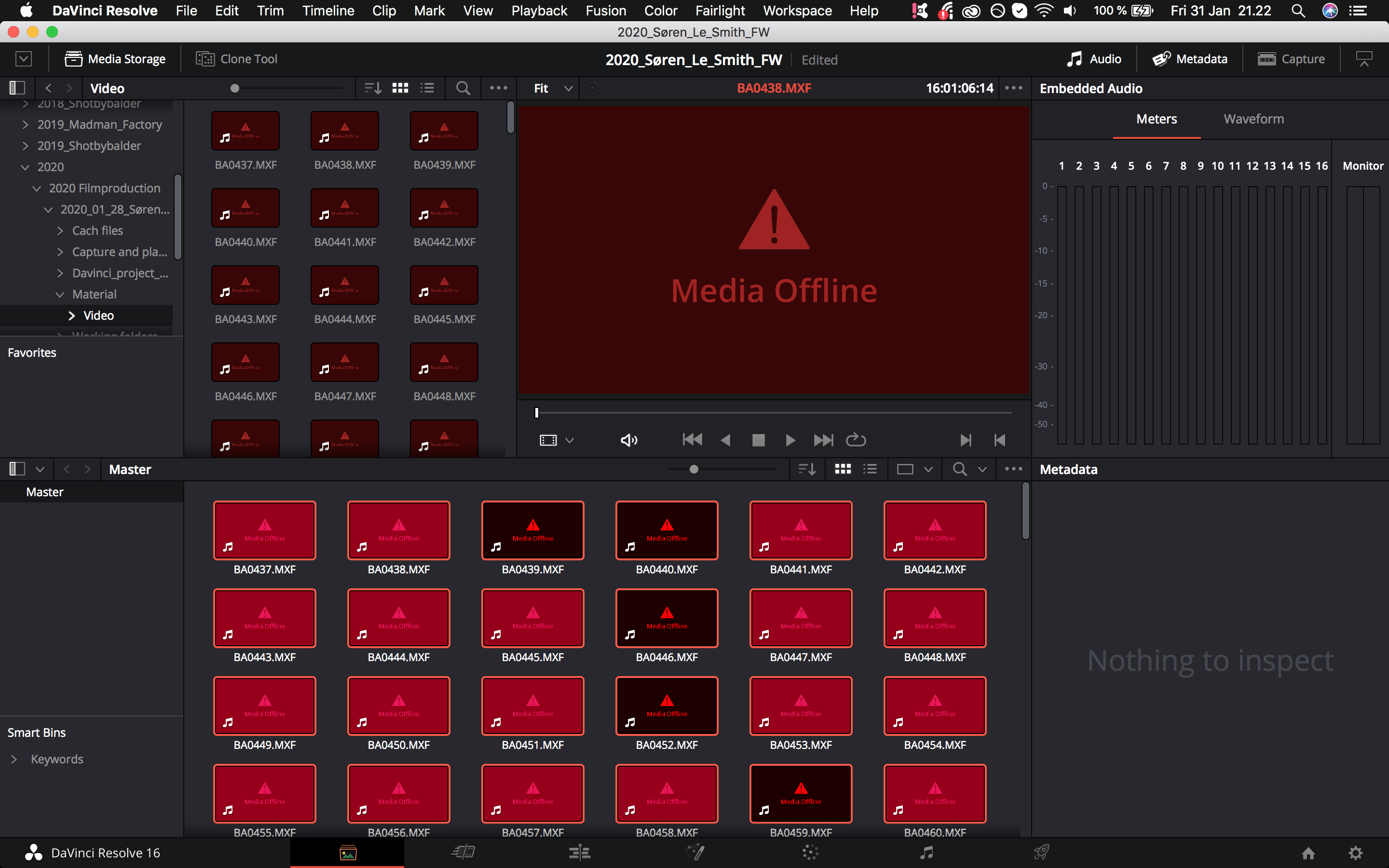The height and width of the screenshot is (868, 1389).
Task: Click the media pool search icon
Action: click(x=959, y=470)
